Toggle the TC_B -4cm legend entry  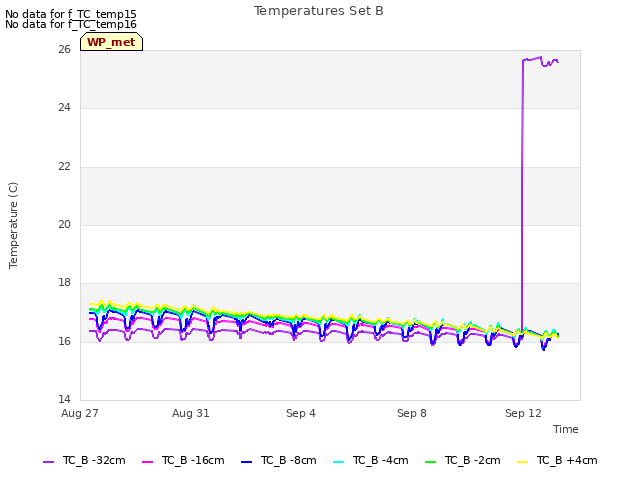[x=371, y=461]
